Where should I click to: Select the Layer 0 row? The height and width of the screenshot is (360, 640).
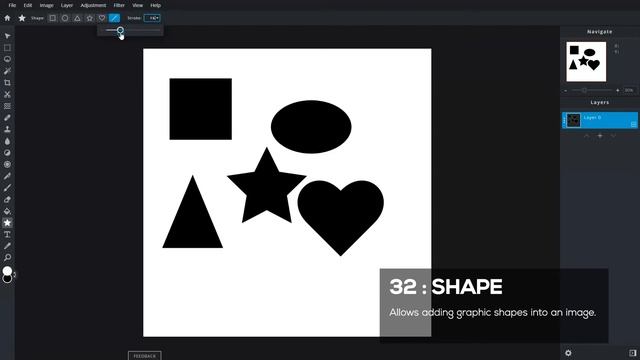pos(600,120)
